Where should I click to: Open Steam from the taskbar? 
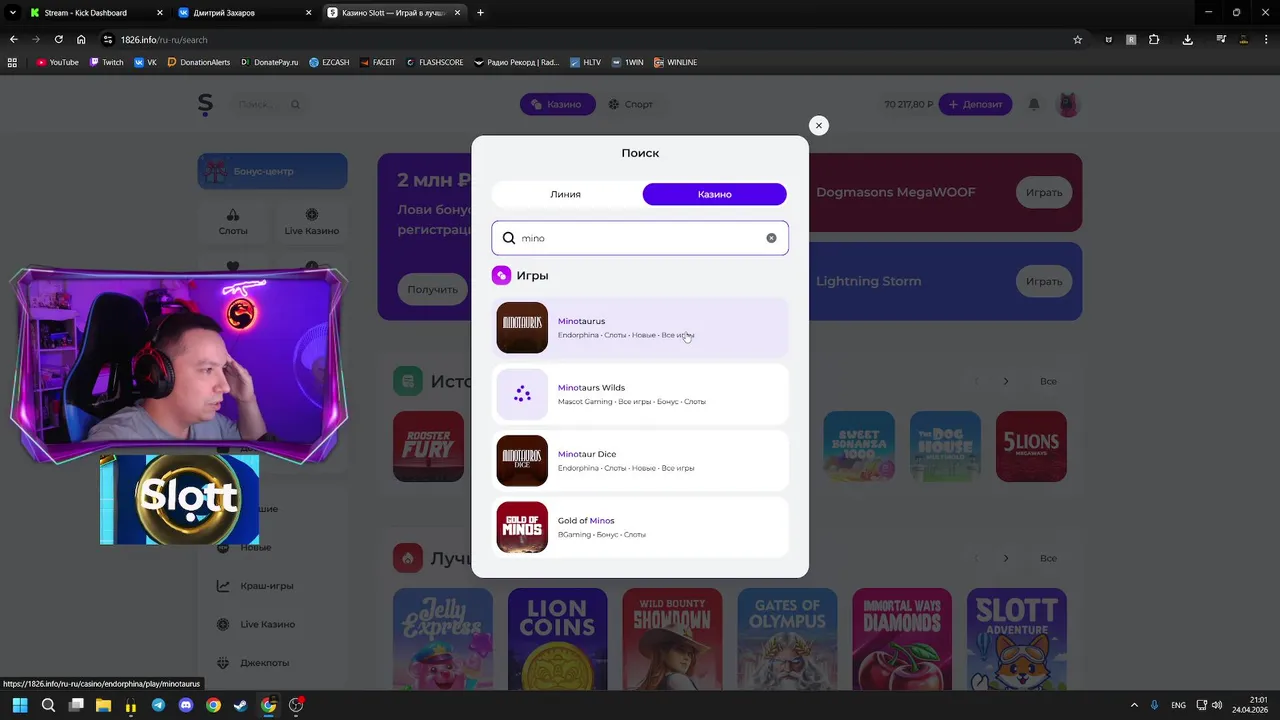click(241, 705)
